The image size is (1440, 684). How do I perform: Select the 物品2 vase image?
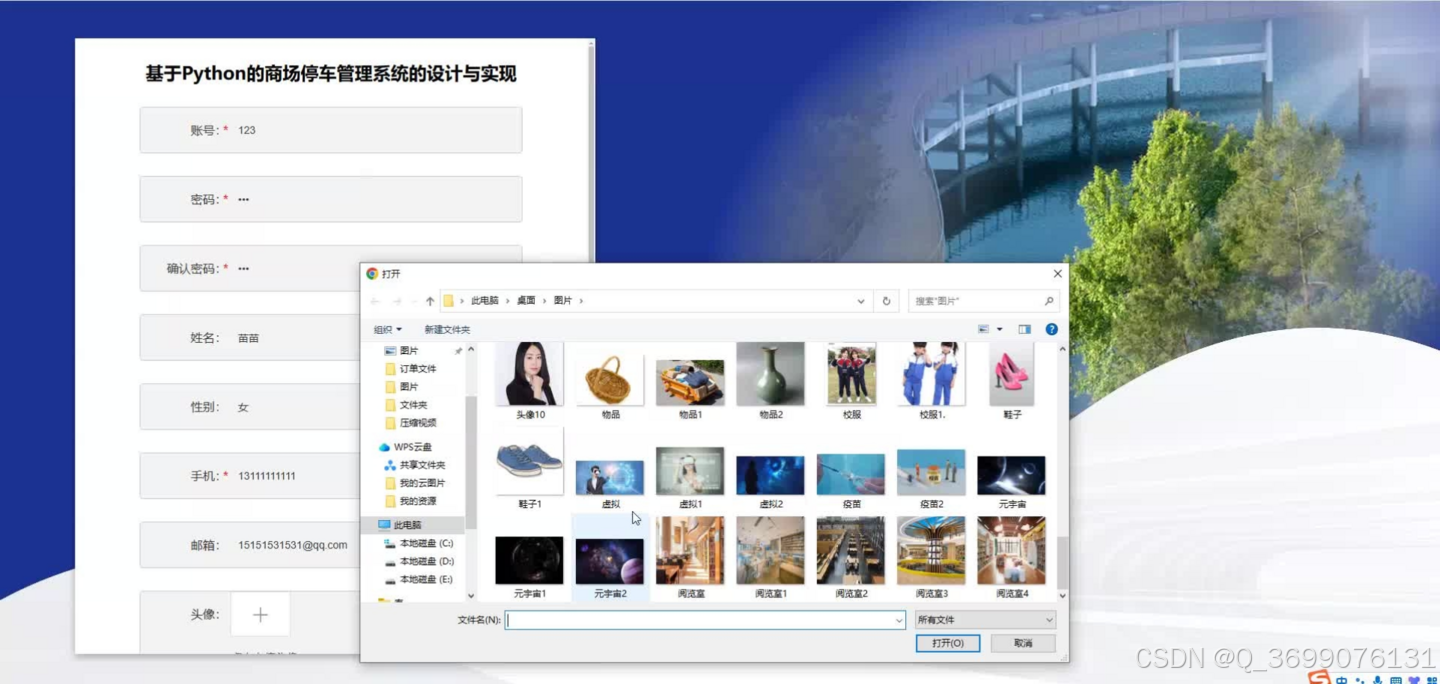click(x=770, y=380)
